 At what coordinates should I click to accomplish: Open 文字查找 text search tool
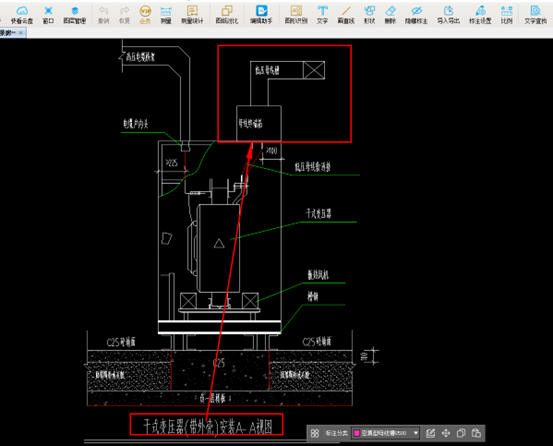click(x=535, y=15)
